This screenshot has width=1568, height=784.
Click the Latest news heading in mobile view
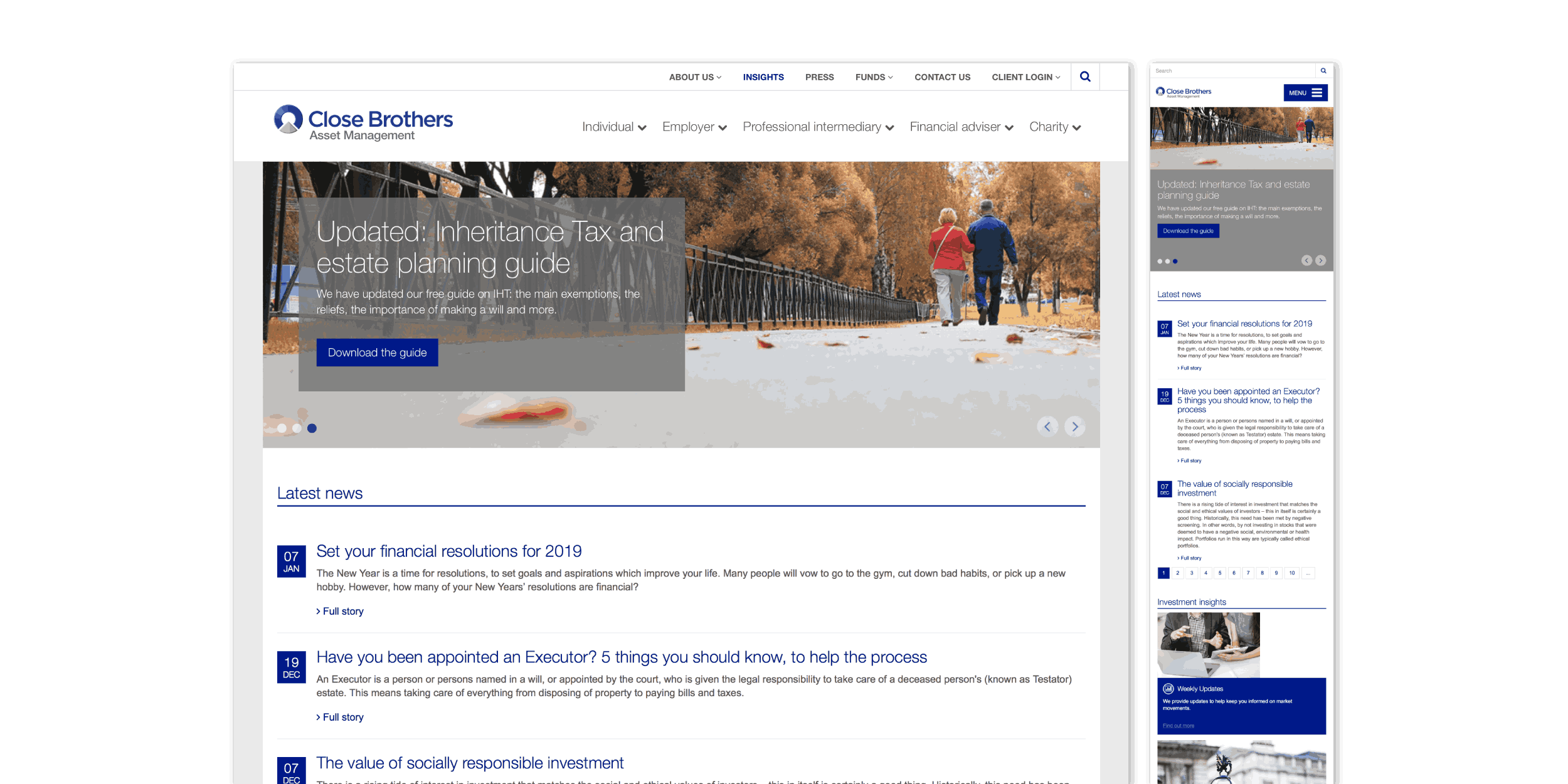(x=1179, y=294)
